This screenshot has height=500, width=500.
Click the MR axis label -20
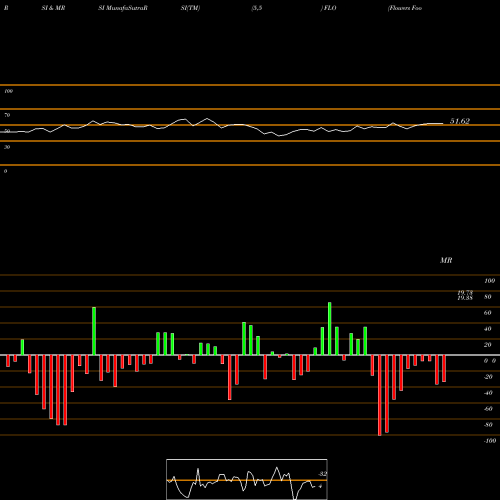pyautogui.click(x=488, y=377)
